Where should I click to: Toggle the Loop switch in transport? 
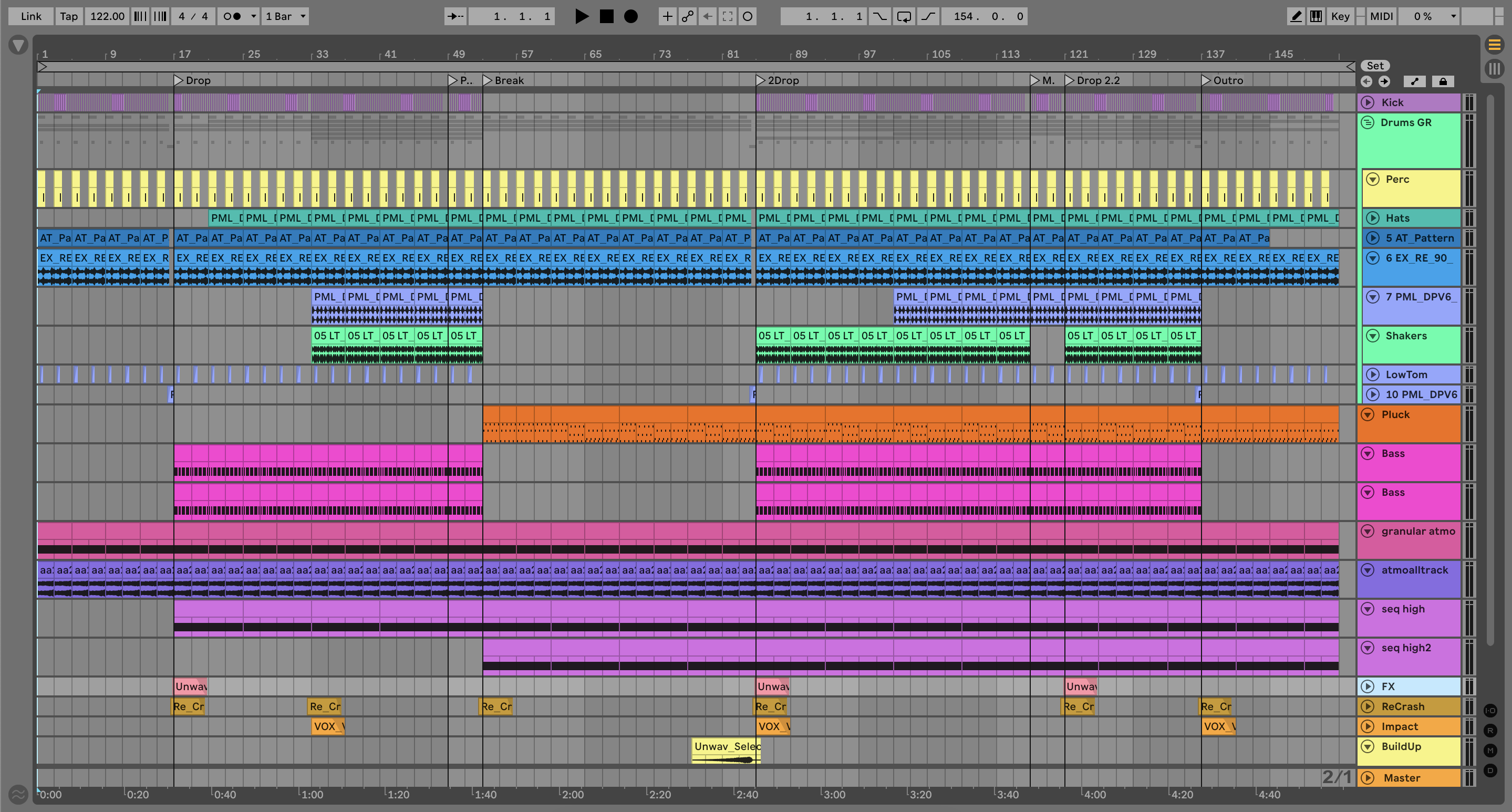click(x=903, y=16)
